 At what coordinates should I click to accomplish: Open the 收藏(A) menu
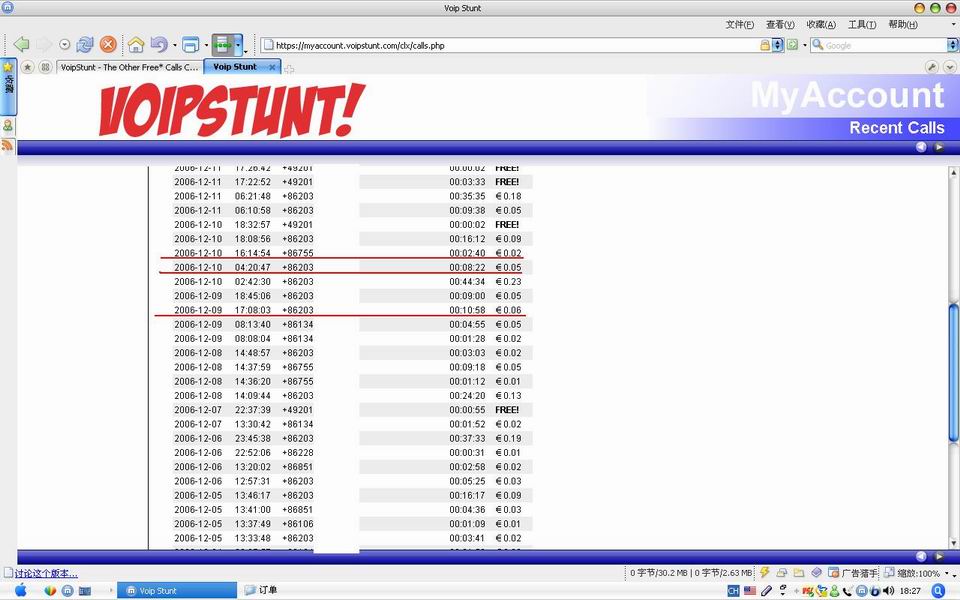821,24
